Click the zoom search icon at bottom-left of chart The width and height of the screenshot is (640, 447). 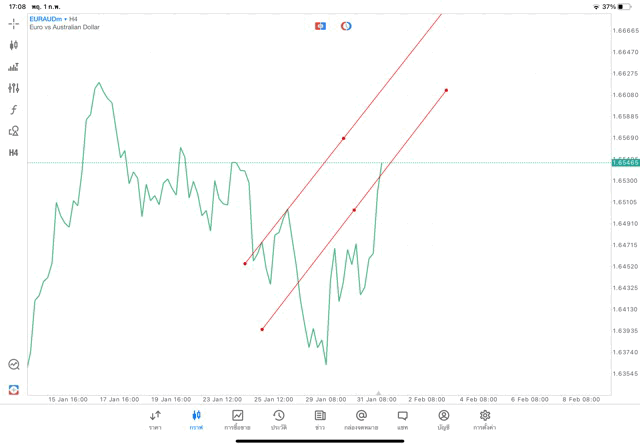point(14,365)
